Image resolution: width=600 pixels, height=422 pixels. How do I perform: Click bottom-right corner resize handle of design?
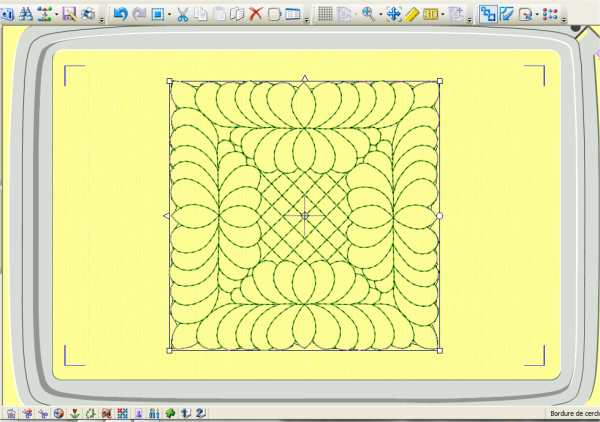point(440,350)
